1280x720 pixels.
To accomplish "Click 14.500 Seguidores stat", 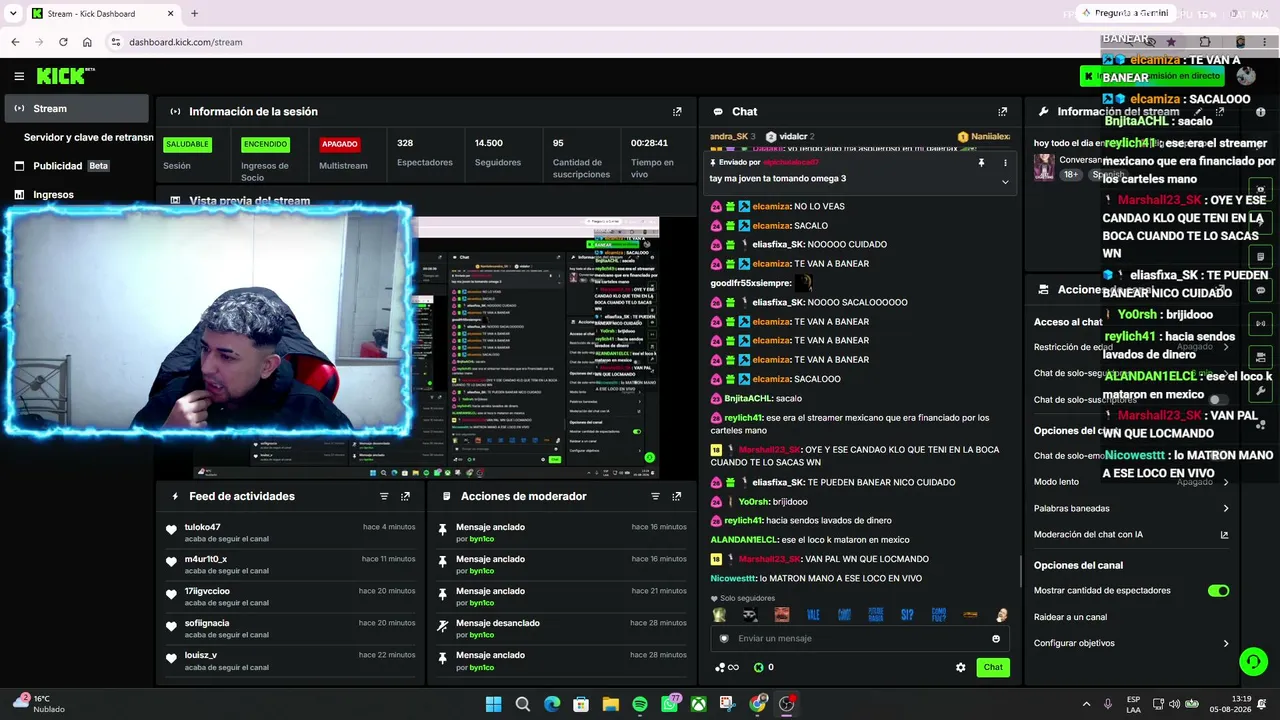I will pyautogui.click(x=497, y=153).
